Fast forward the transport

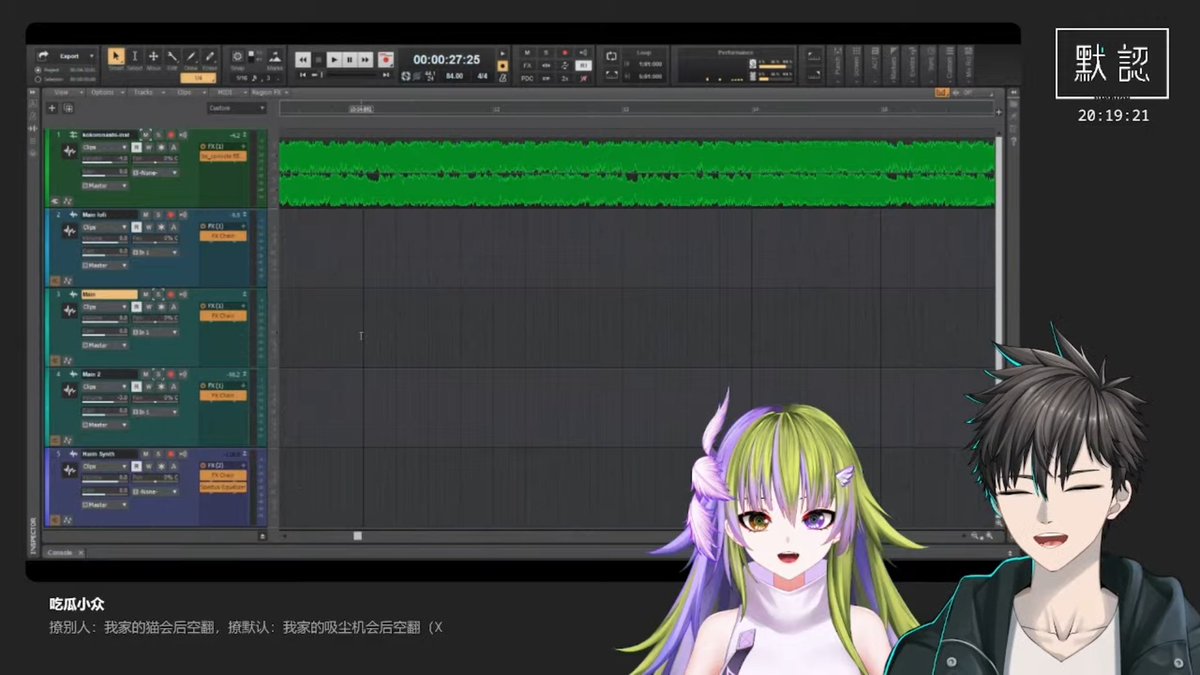click(366, 60)
